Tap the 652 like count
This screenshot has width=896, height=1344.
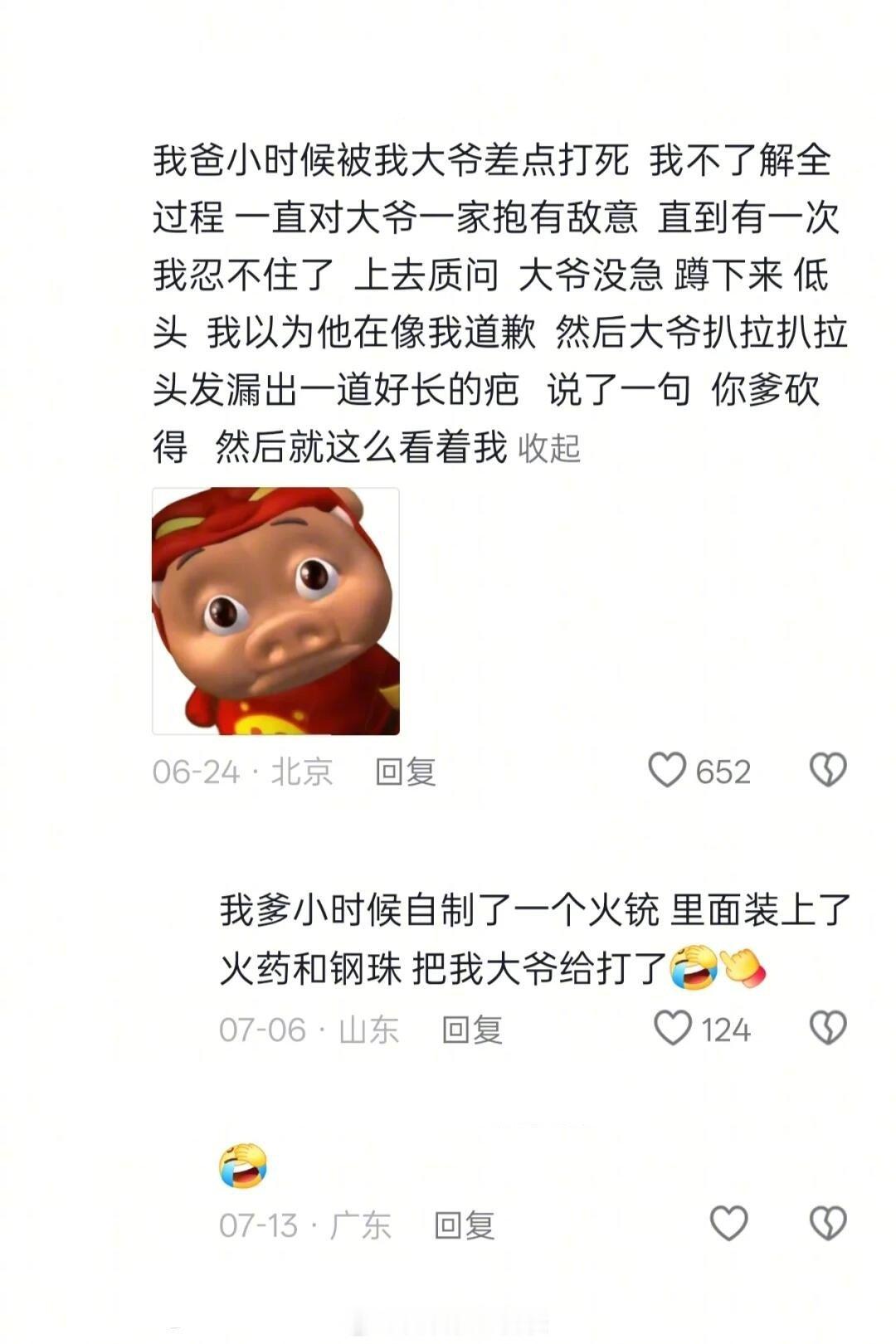(723, 772)
